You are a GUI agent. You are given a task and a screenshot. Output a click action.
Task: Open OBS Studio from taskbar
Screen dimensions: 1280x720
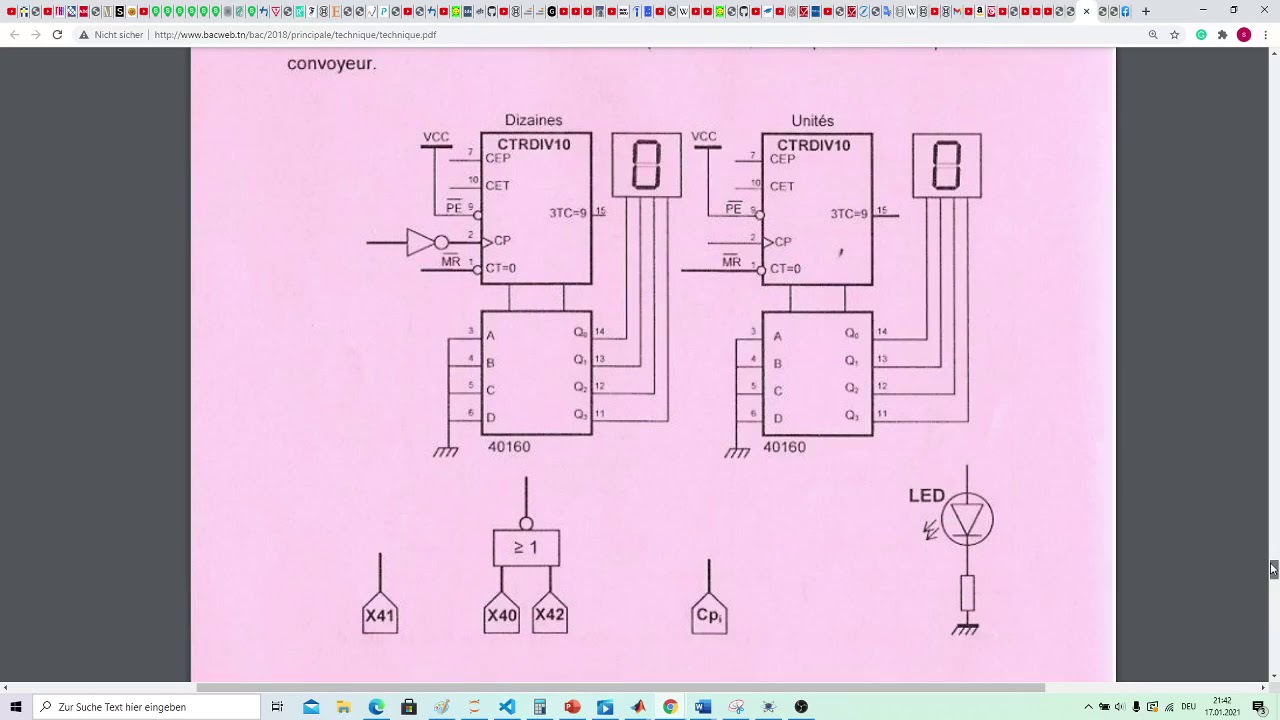click(x=801, y=707)
